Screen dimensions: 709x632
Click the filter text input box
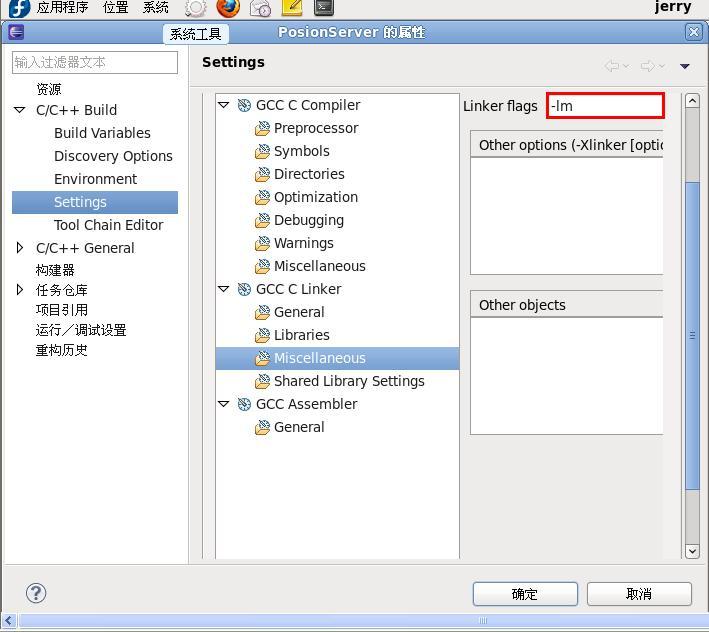pyautogui.click(x=95, y=62)
